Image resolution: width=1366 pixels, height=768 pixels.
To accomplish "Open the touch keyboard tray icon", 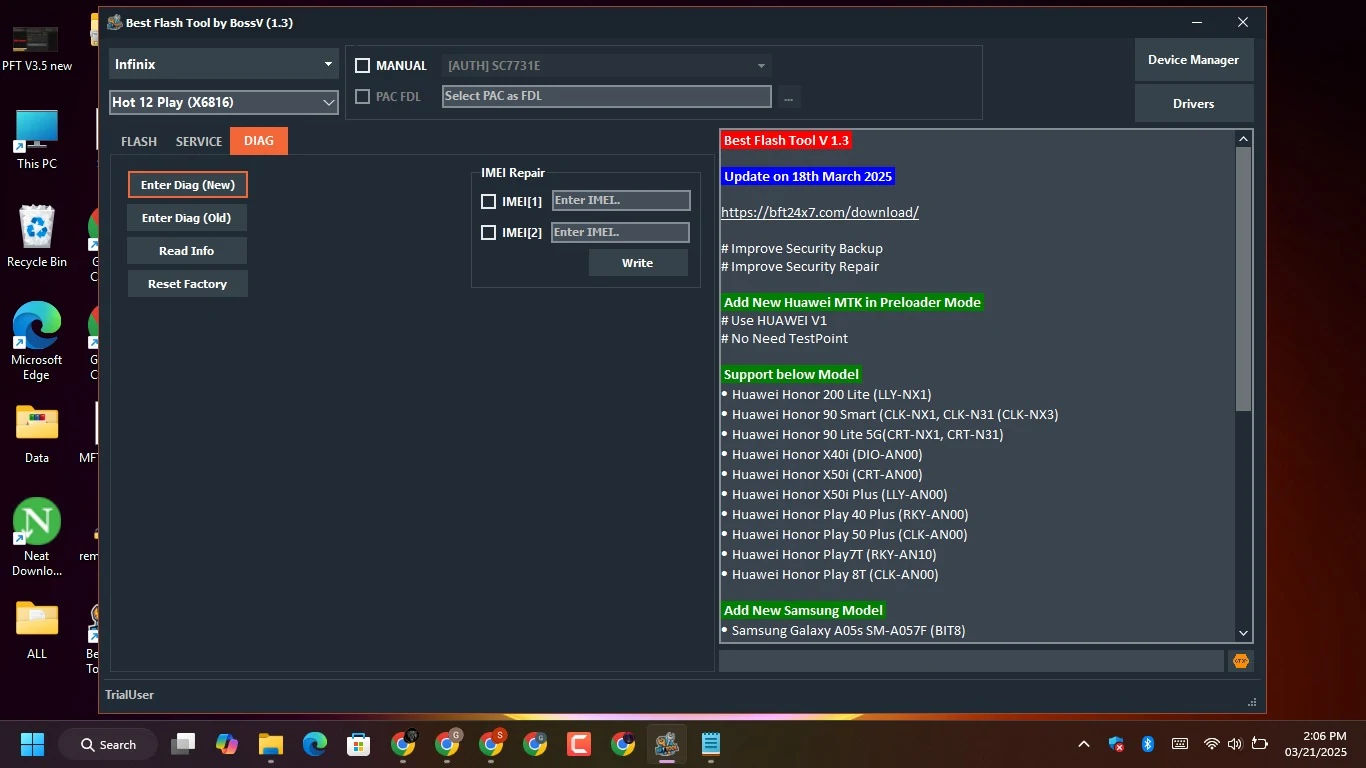I will click(1180, 744).
